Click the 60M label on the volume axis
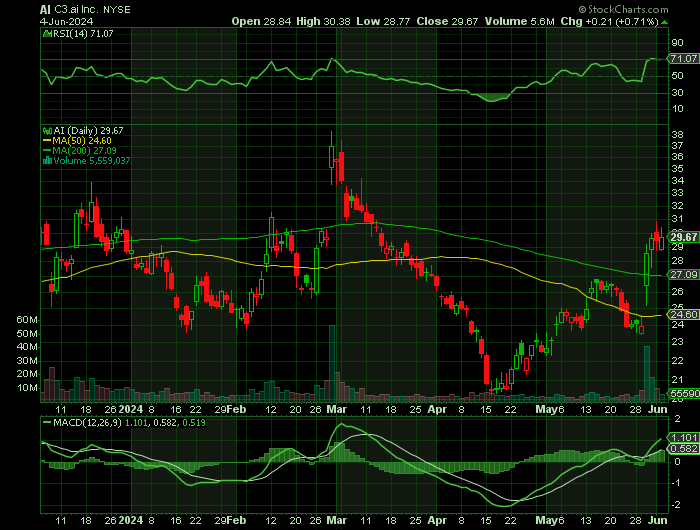The width and height of the screenshot is (700, 530). pyautogui.click(x=27, y=320)
